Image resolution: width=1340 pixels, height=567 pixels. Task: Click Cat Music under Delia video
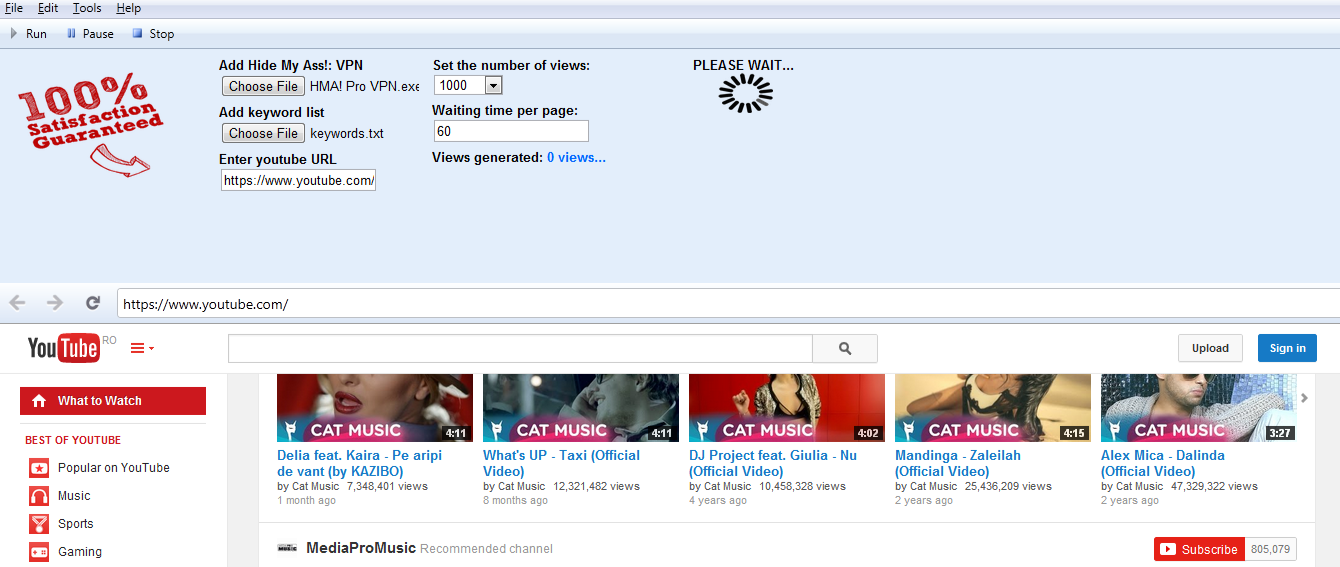pyautogui.click(x=315, y=487)
